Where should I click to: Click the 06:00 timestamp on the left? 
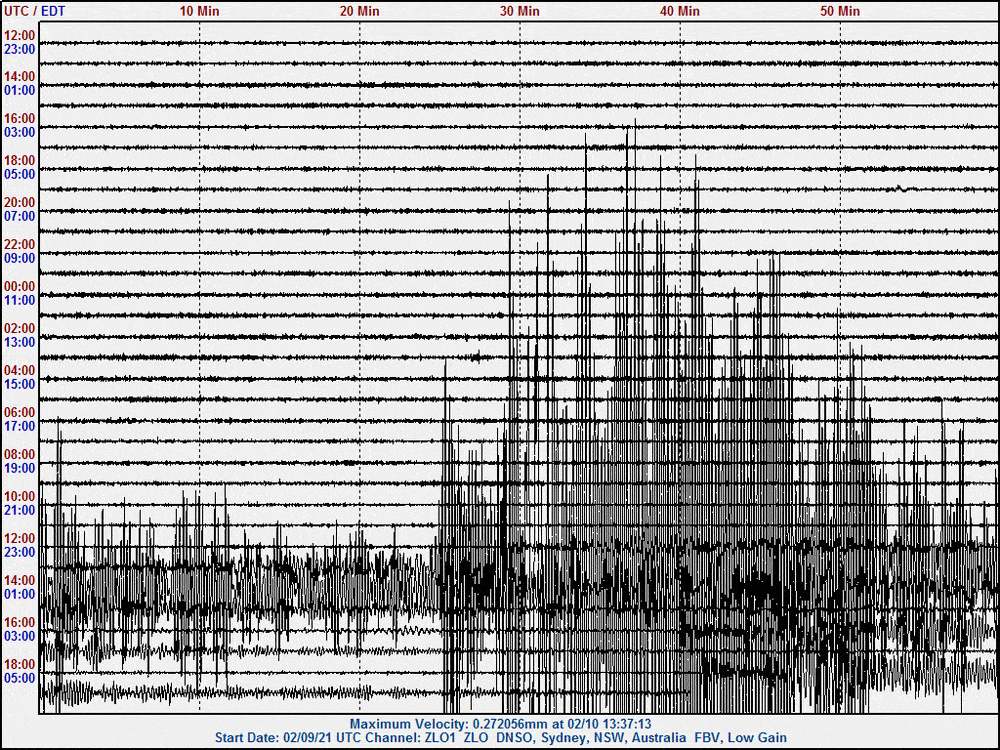point(17,411)
